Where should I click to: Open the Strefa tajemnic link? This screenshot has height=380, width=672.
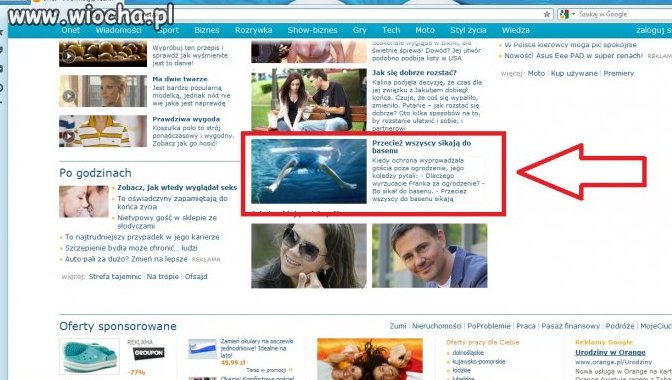115,277
